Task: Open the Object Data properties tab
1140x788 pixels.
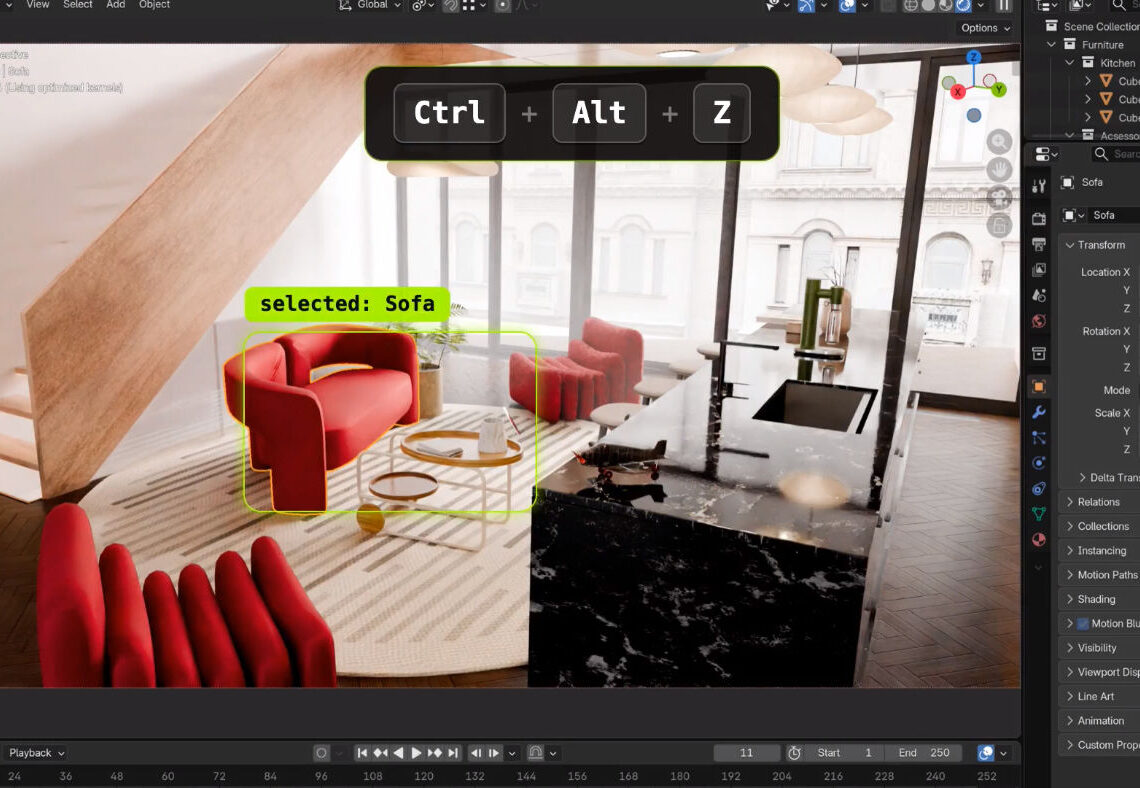Action: 1039,514
